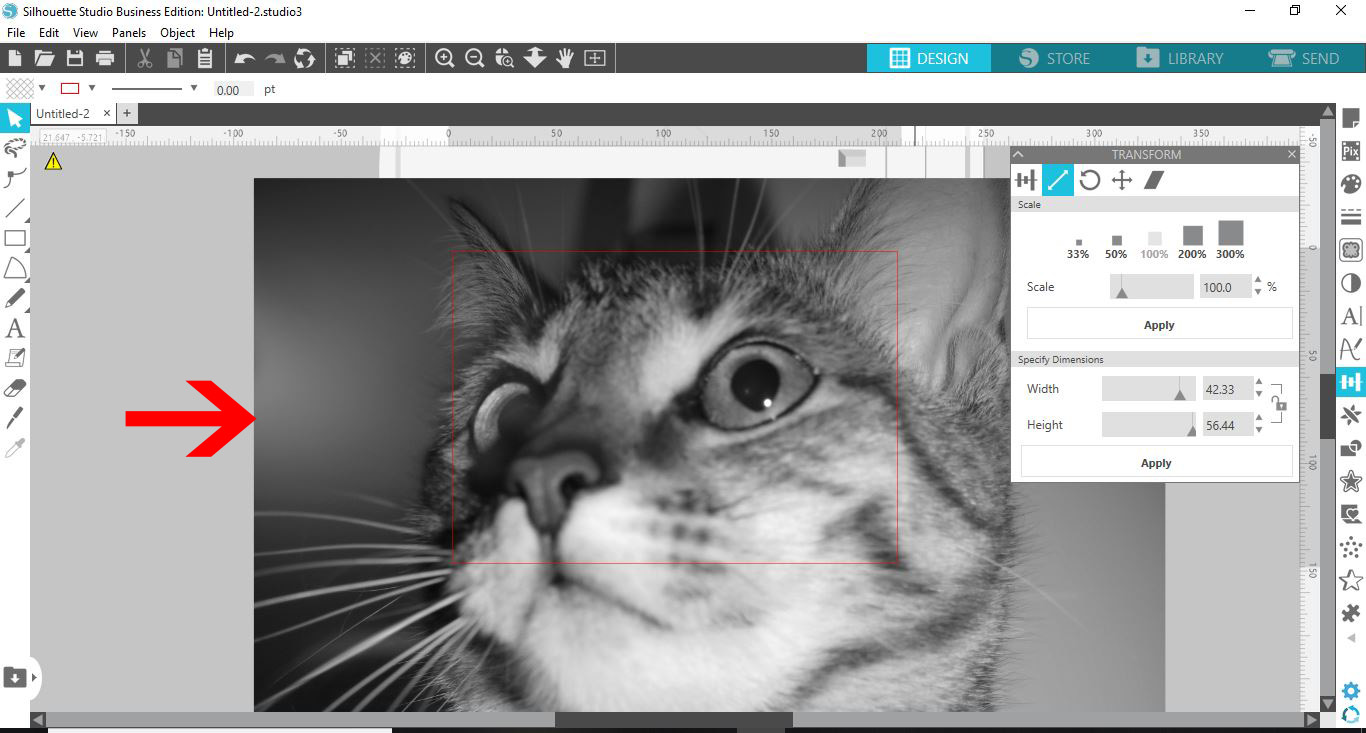The height and width of the screenshot is (733, 1366).
Task: Open the File menu
Action: (16, 33)
